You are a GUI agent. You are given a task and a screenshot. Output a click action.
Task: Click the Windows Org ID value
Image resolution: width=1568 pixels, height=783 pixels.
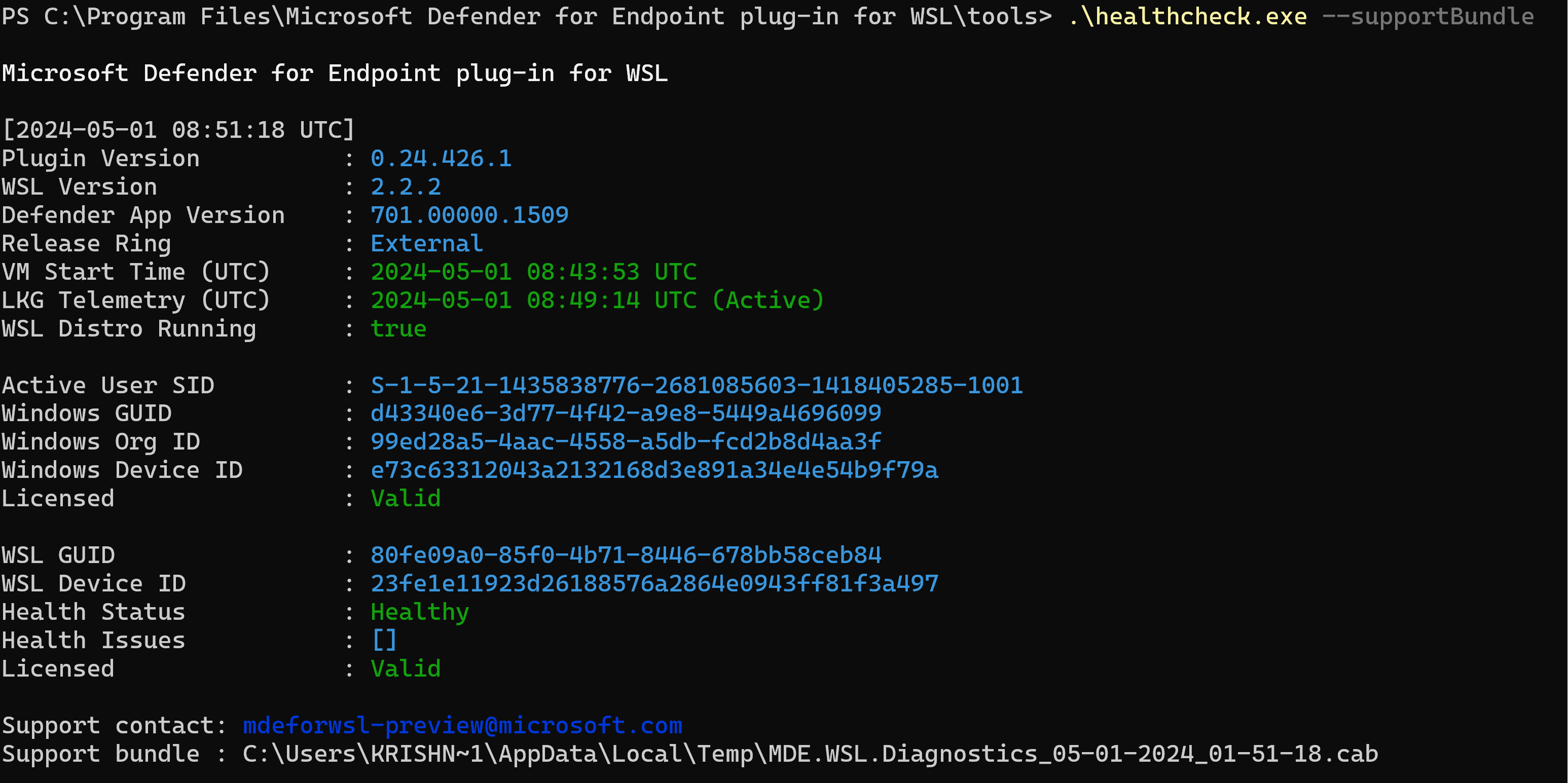pos(626,442)
